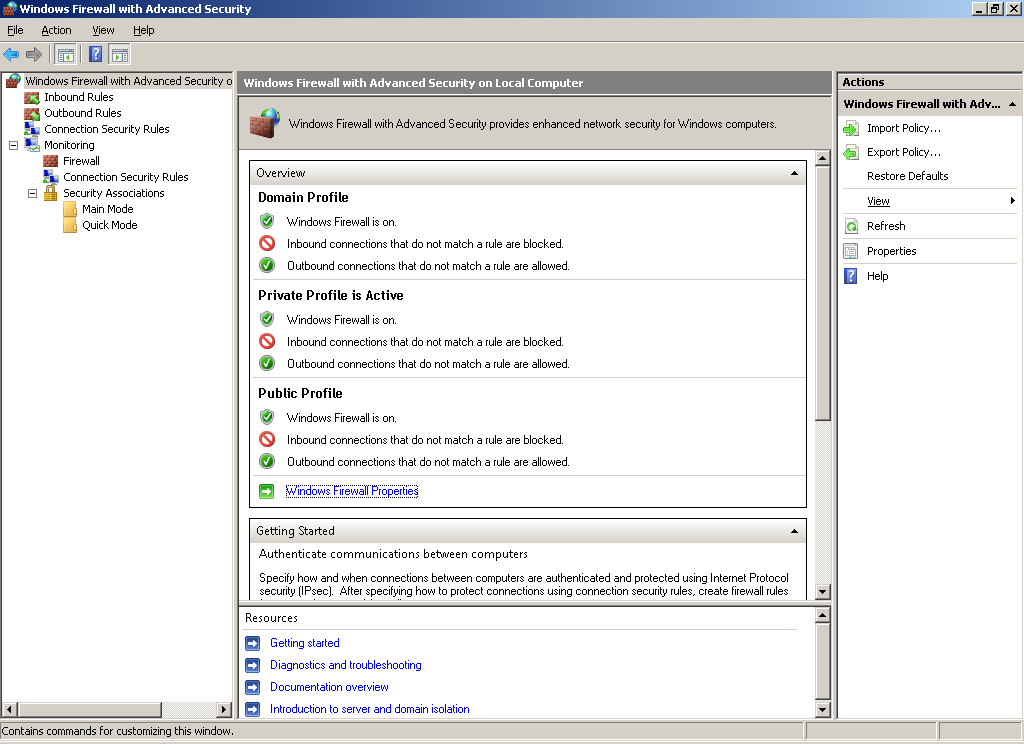Click the application icon in title bar
Viewport: 1024px width, 744px height.
(x=9, y=8)
